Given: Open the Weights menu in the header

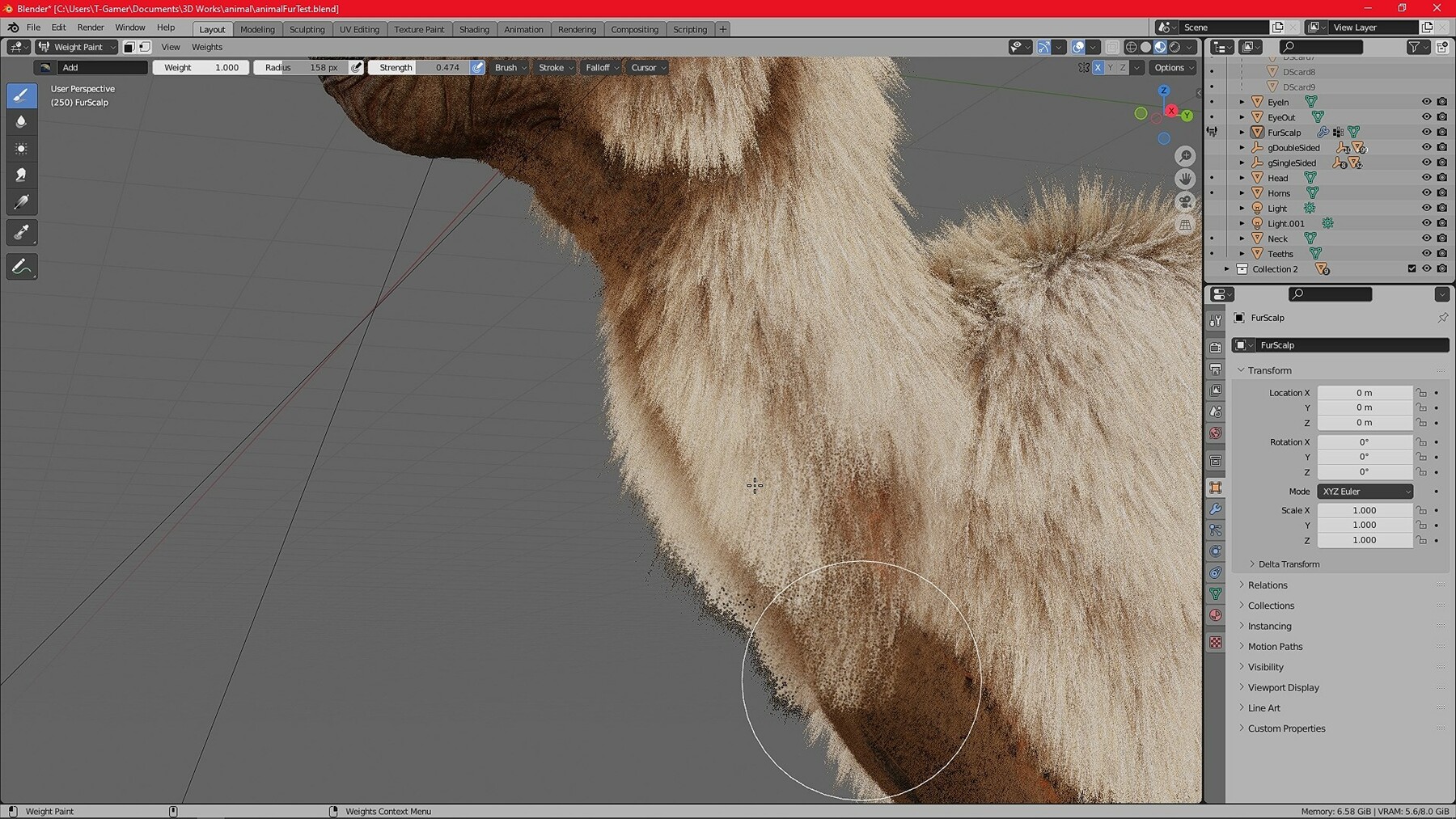Looking at the screenshot, I should pyautogui.click(x=206, y=47).
